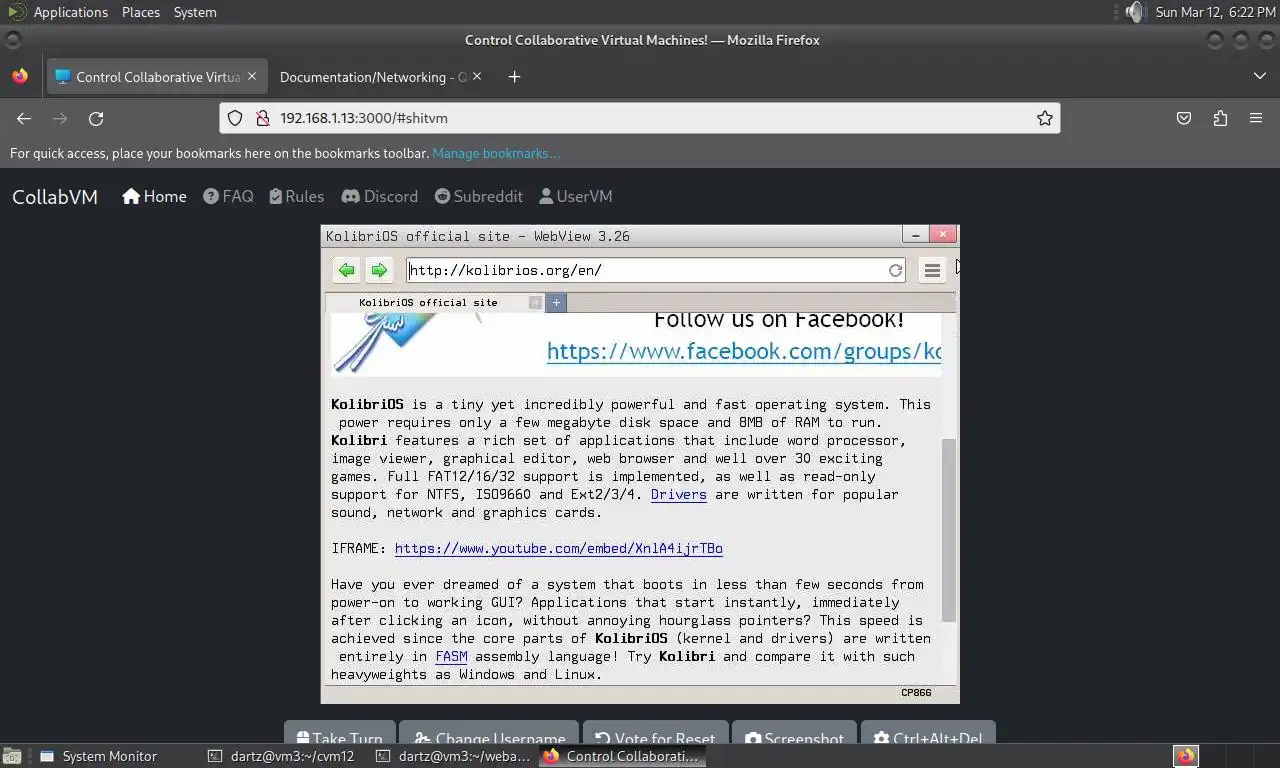
Task: Close the Documentation/Networking tab
Action: coord(477,76)
